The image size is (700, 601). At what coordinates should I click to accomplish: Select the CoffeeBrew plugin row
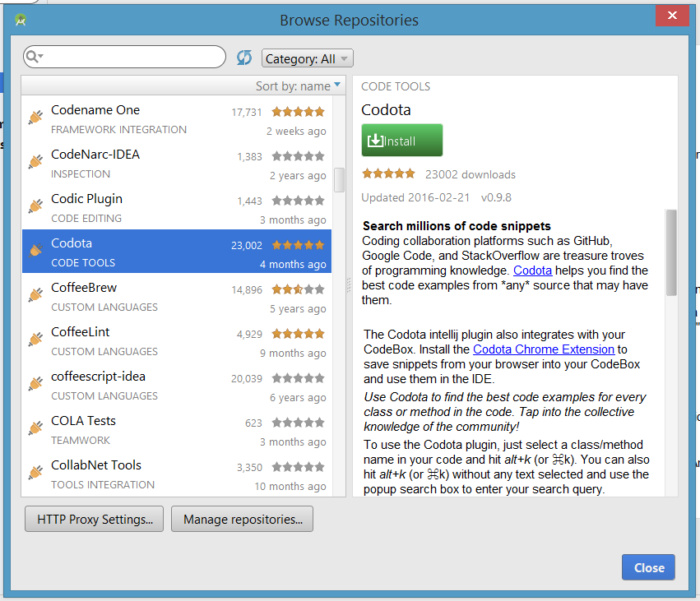pos(177,296)
